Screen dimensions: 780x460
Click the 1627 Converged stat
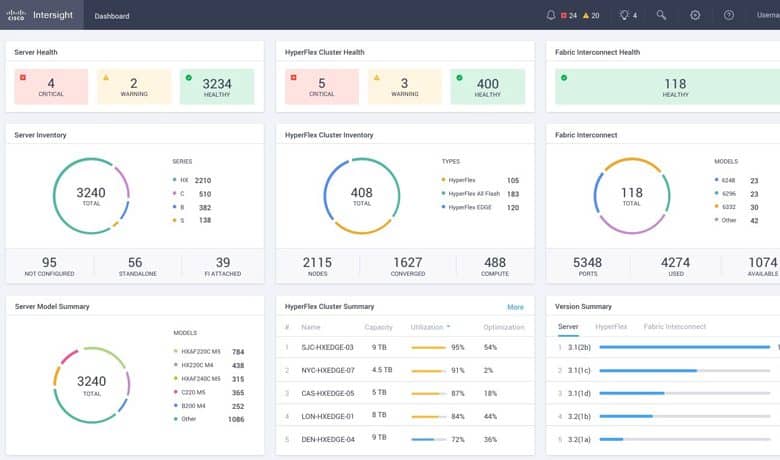pyautogui.click(x=407, y=266)
